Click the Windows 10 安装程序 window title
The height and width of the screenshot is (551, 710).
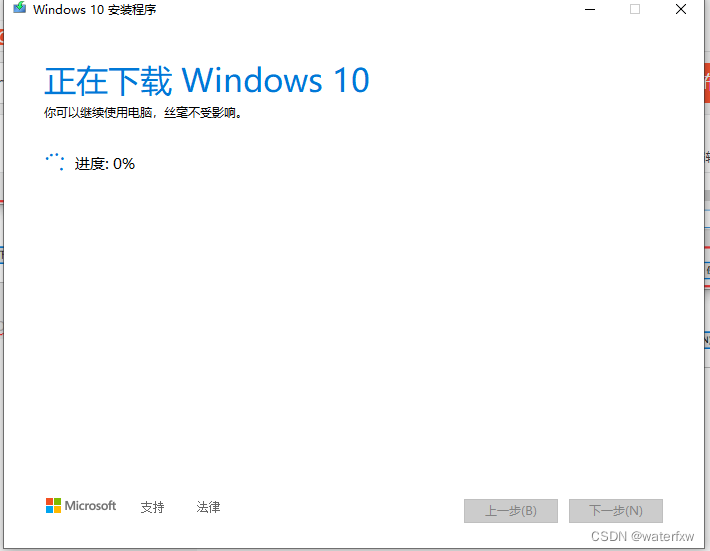(x=95, y=9)
